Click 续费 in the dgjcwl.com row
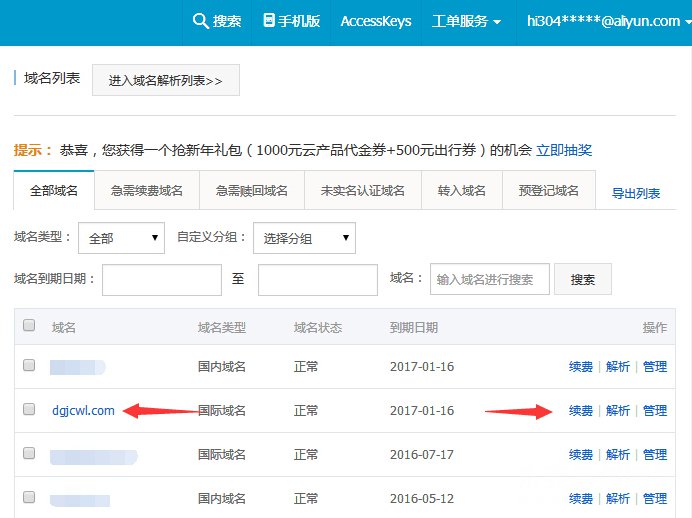 click(x=581, y=411)
